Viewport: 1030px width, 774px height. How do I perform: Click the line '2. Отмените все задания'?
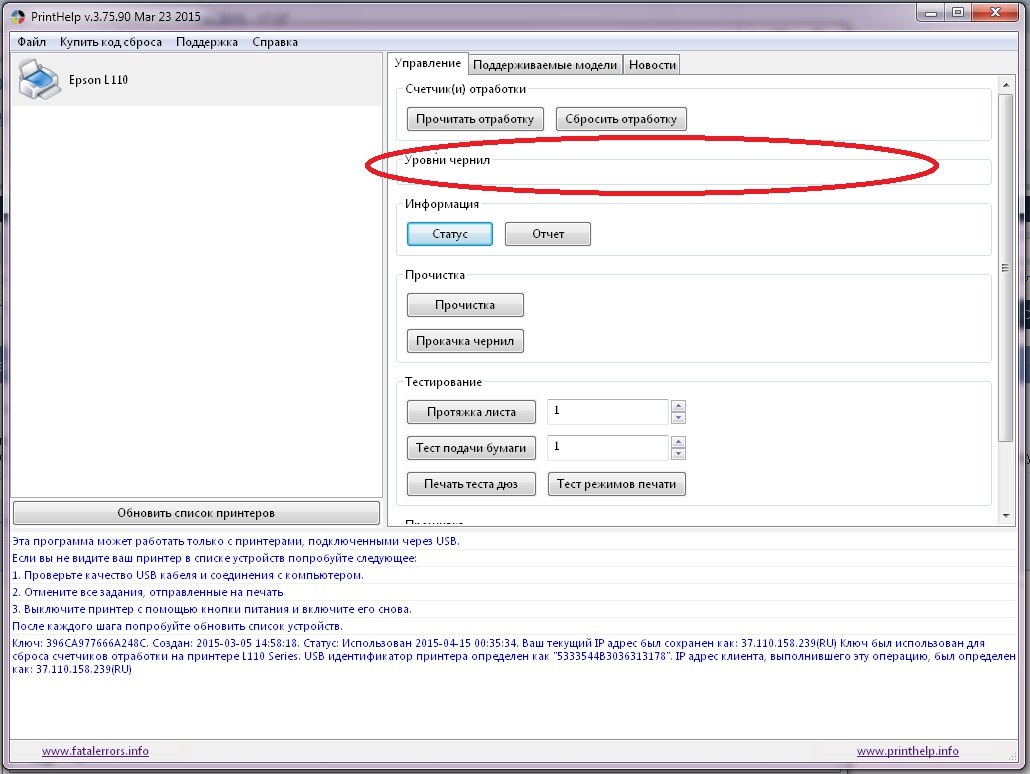(x=148, y=593)
